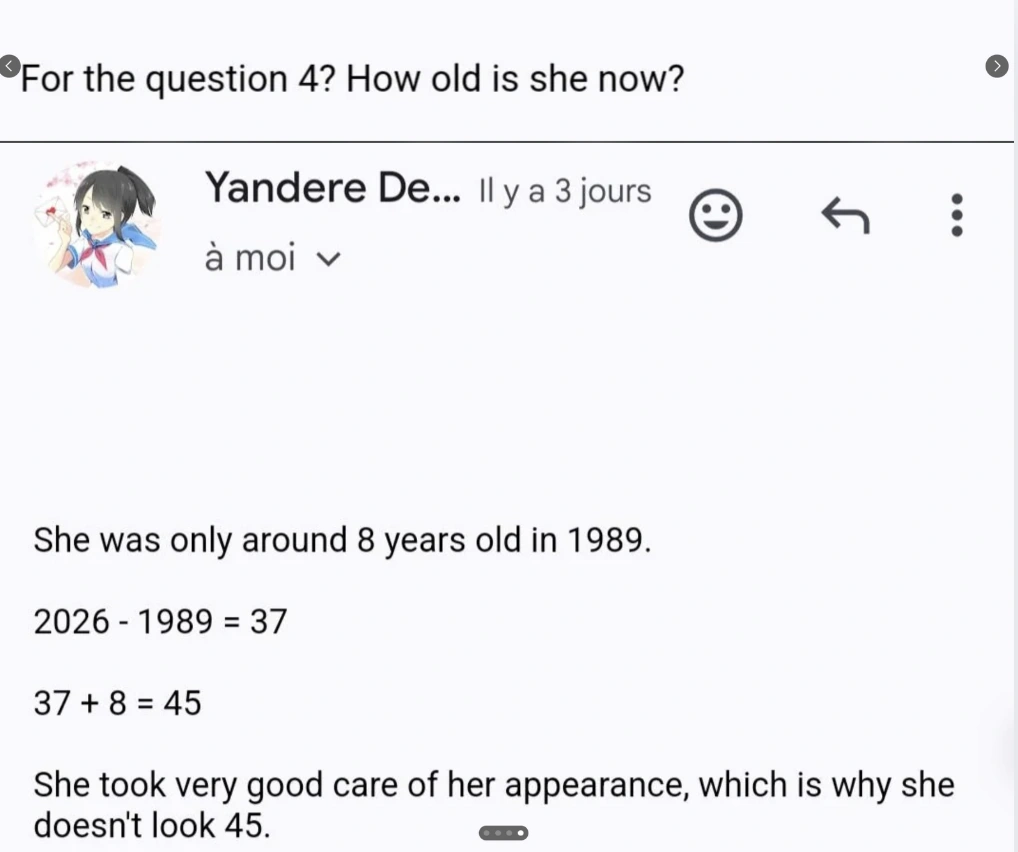
Task: Click the calculation 37 + 8 = 45
Action: point(118,703)
